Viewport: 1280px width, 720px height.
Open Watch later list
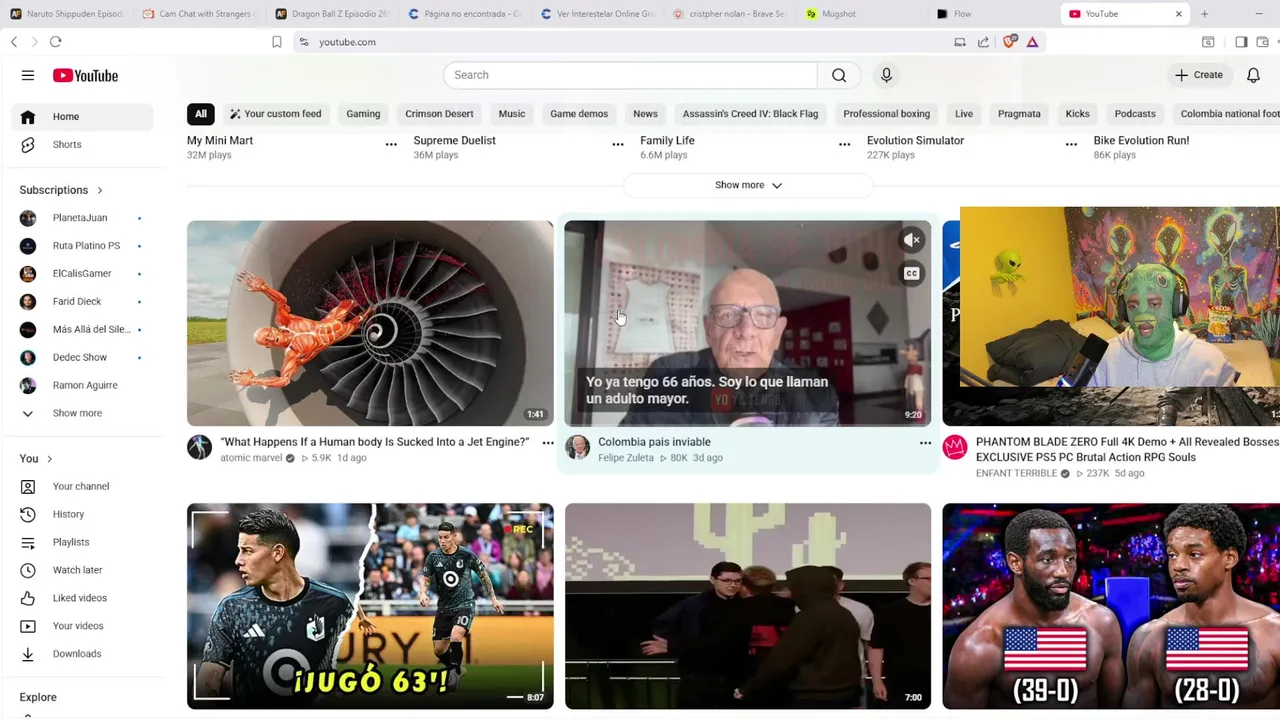tap(84, 571)
